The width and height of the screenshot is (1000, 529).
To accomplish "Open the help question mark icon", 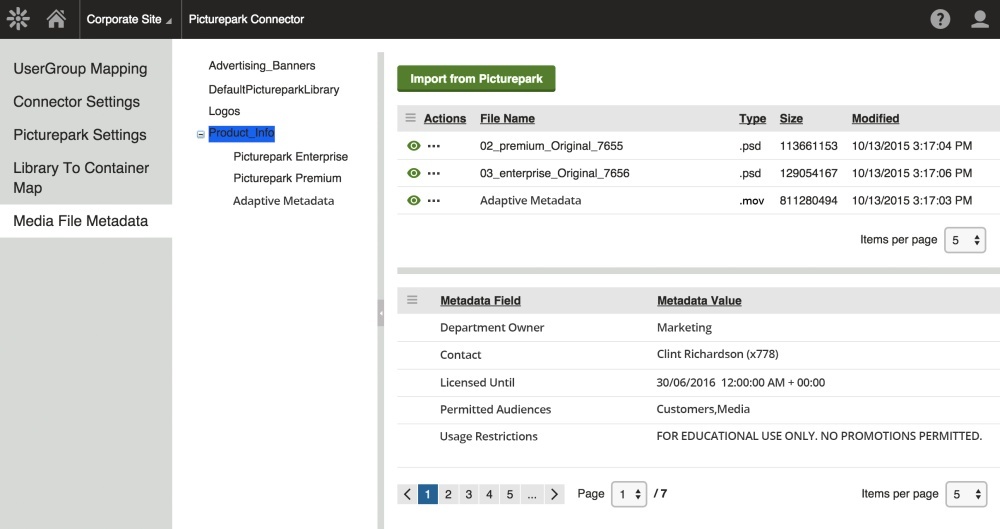I will pos(940,19).
